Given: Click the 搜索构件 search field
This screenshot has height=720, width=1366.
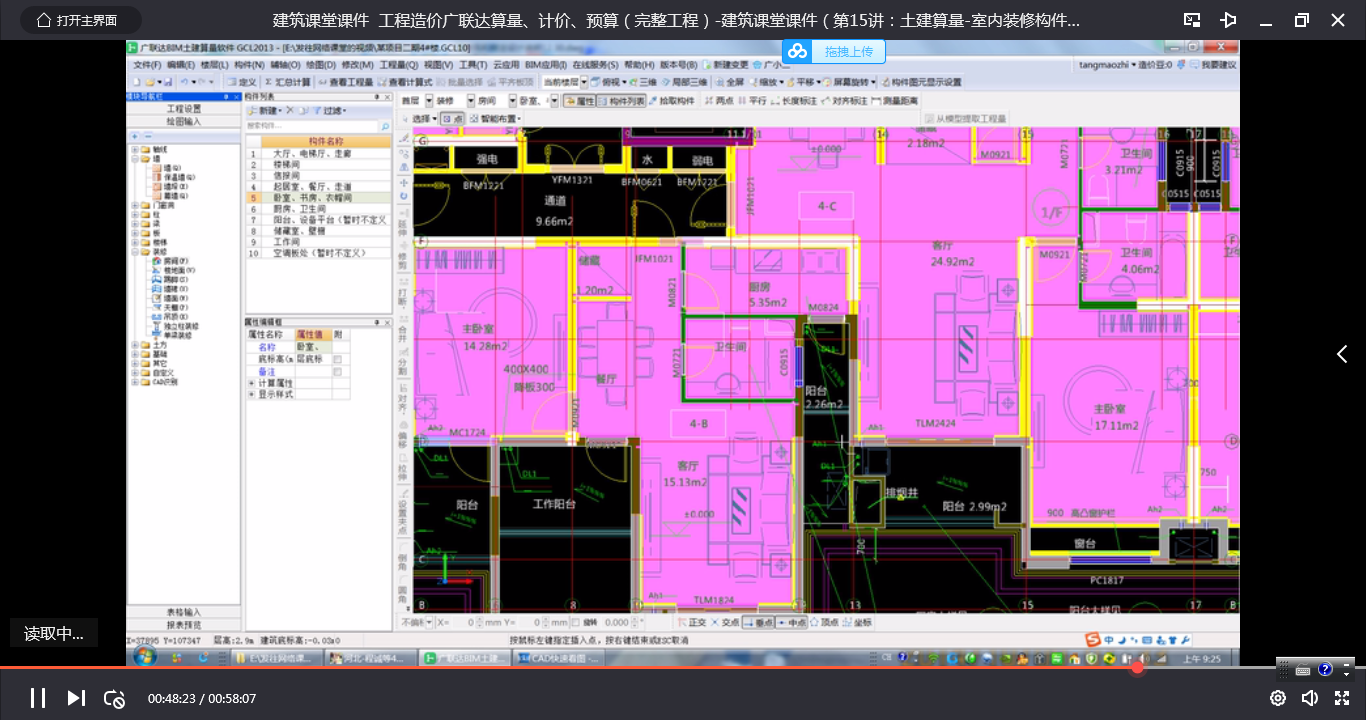Looking at the screenshot, I should pyautogui.click(x=318, y=127).
